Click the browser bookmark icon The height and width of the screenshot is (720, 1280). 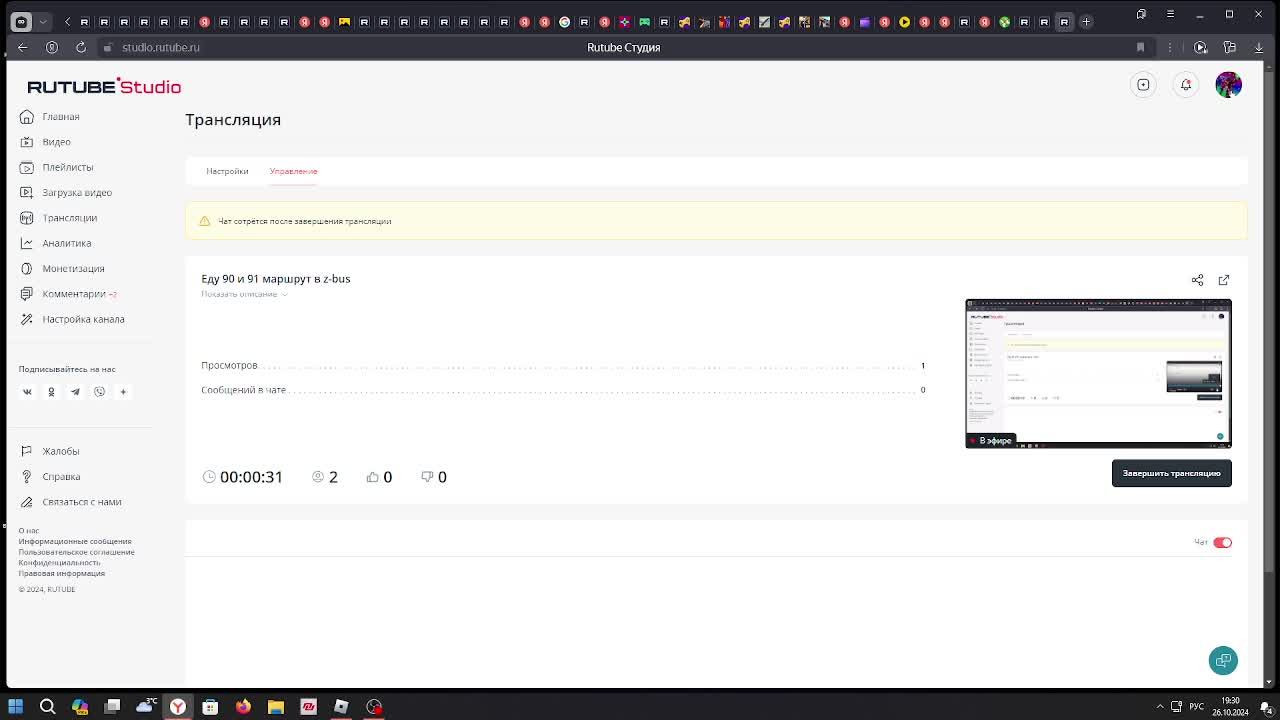tap(1140, 47)
